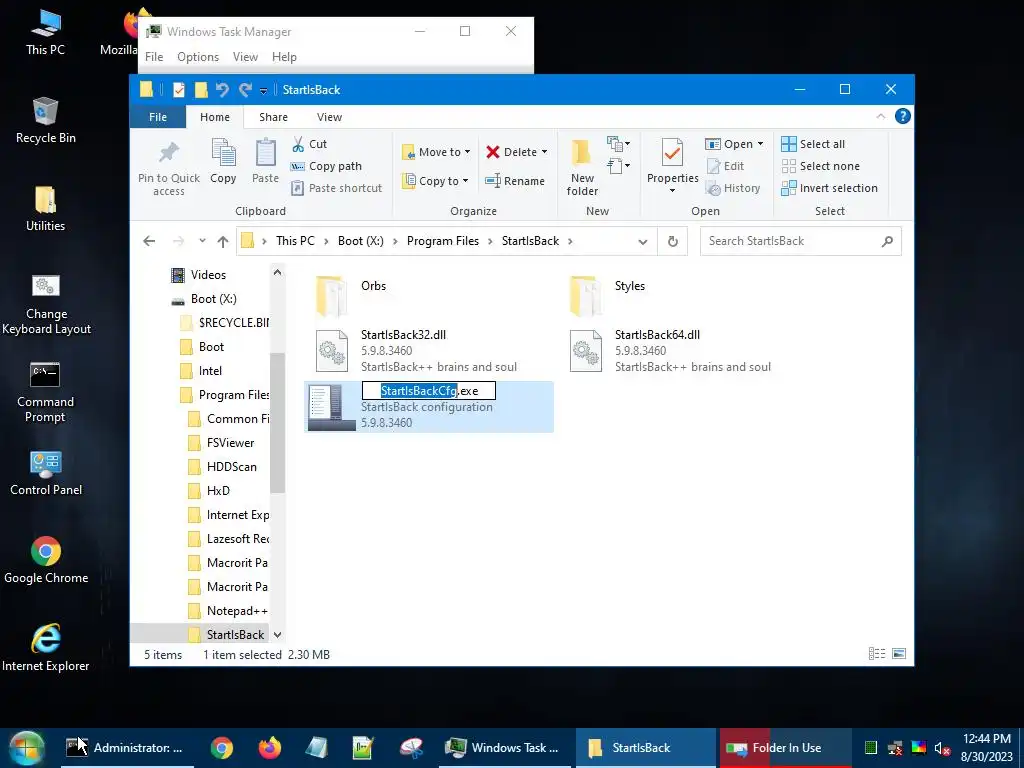
Task: Open Firefox from the taskbar
Action: [x=269, y=748]
